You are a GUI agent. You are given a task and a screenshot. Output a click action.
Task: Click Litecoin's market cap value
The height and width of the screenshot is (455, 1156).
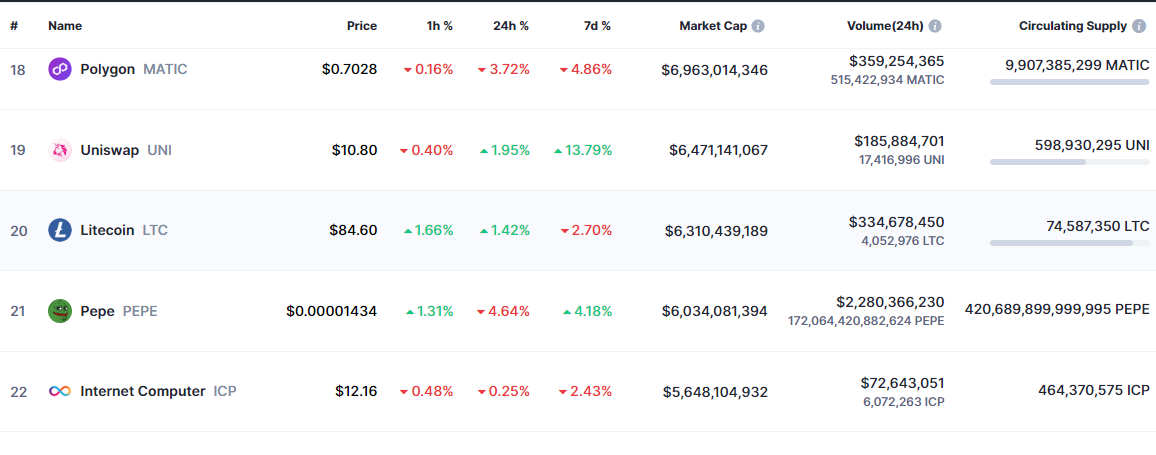(716, 231)
